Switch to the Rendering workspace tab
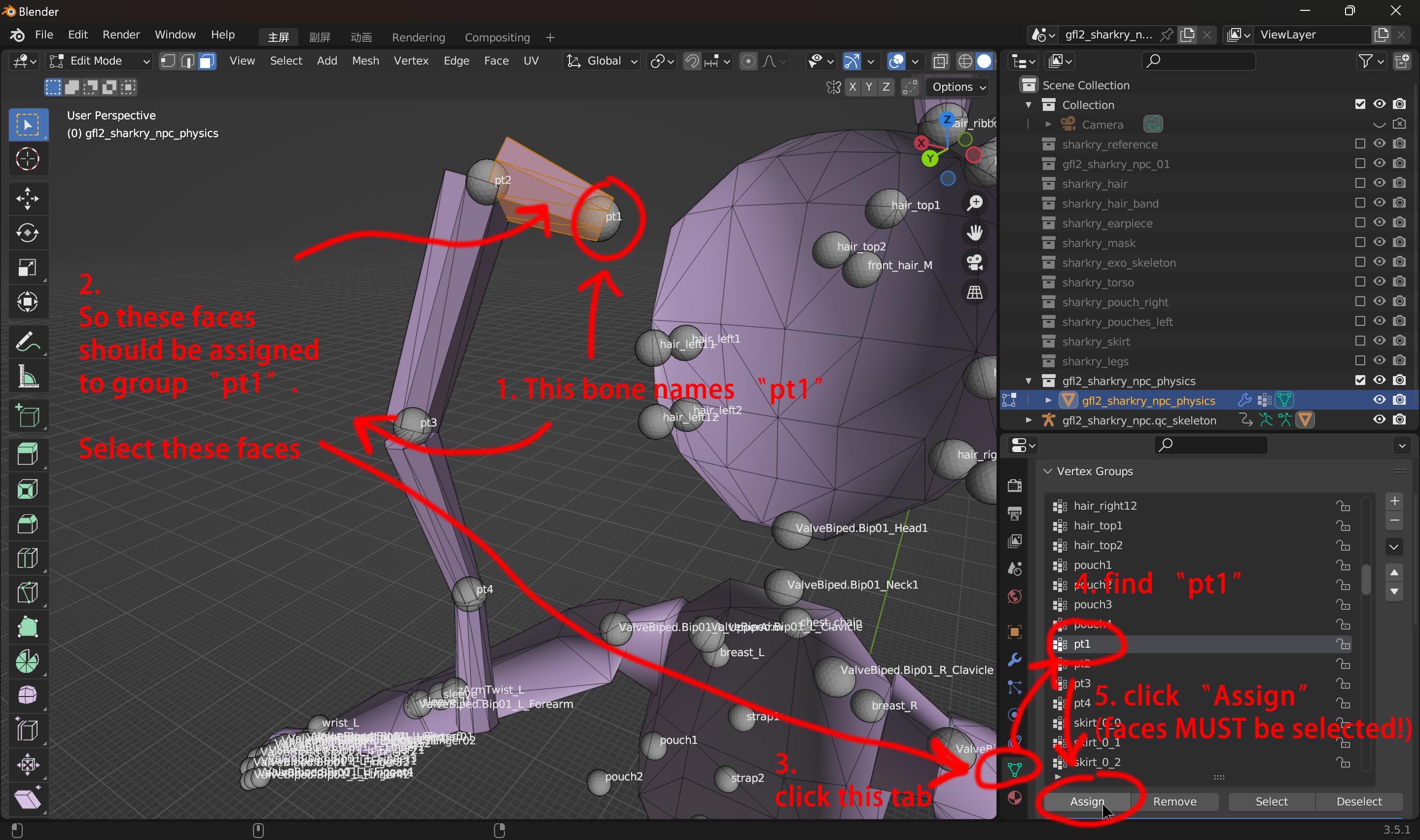This screenshot has width=1420, height=840. tap(418, 37)
